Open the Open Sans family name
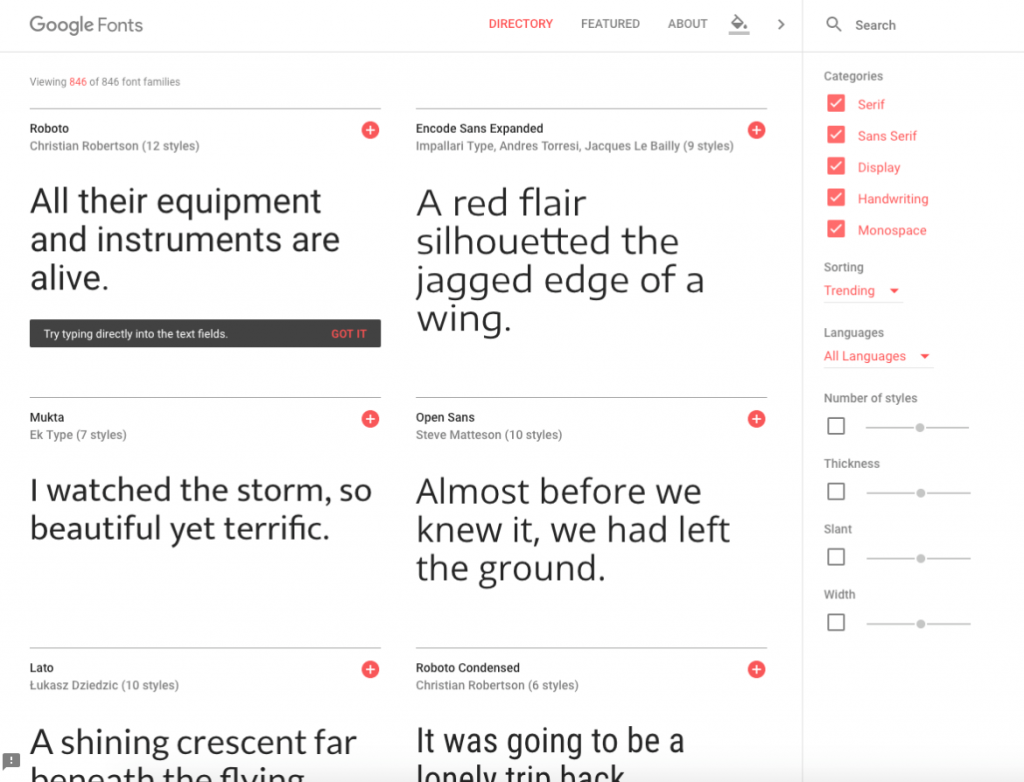Image resolution: width=1024 pixels, height=782 pixels. (x=445, y=417)
